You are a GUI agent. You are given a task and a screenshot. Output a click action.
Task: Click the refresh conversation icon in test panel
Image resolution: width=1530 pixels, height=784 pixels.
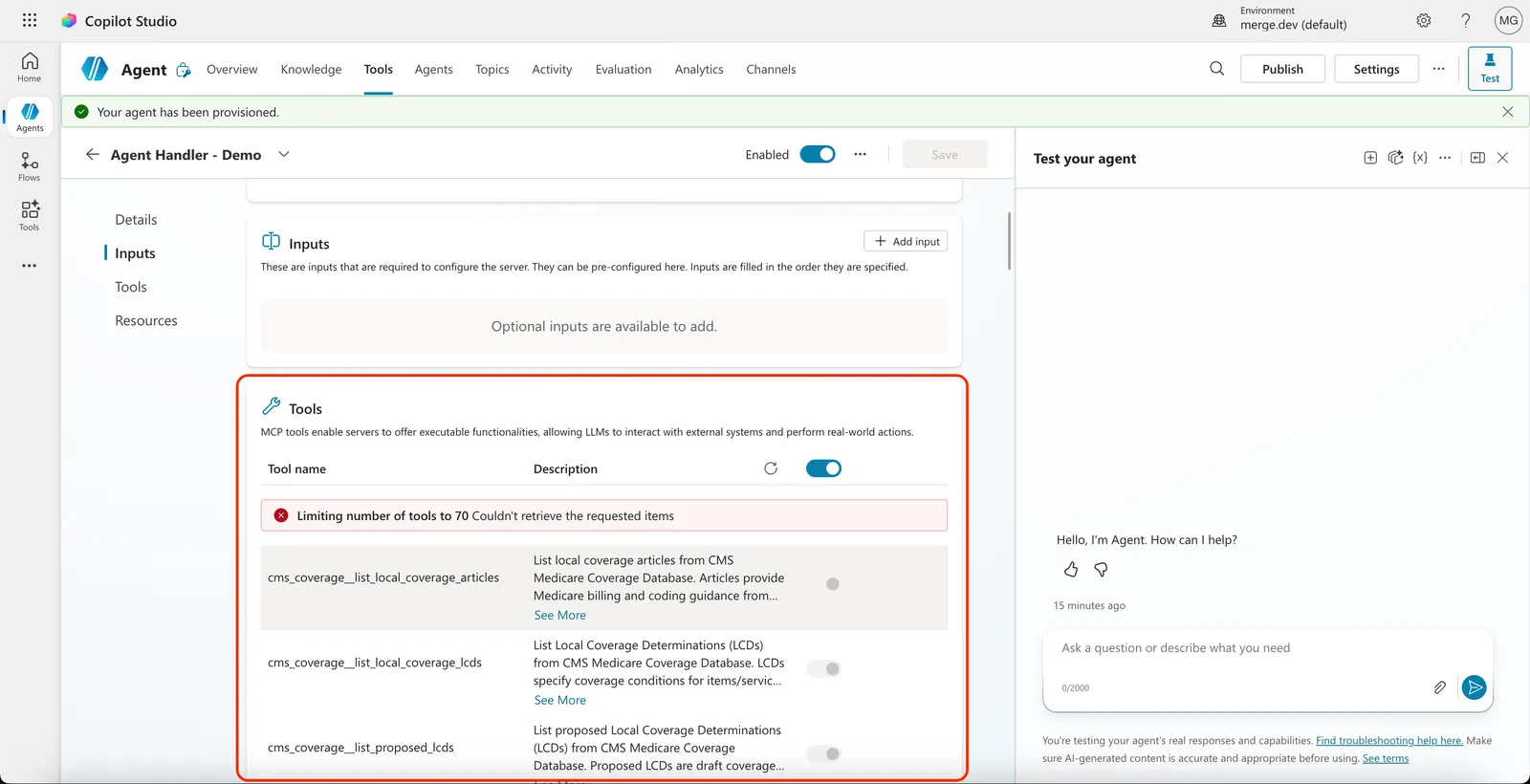(1395, 158)
